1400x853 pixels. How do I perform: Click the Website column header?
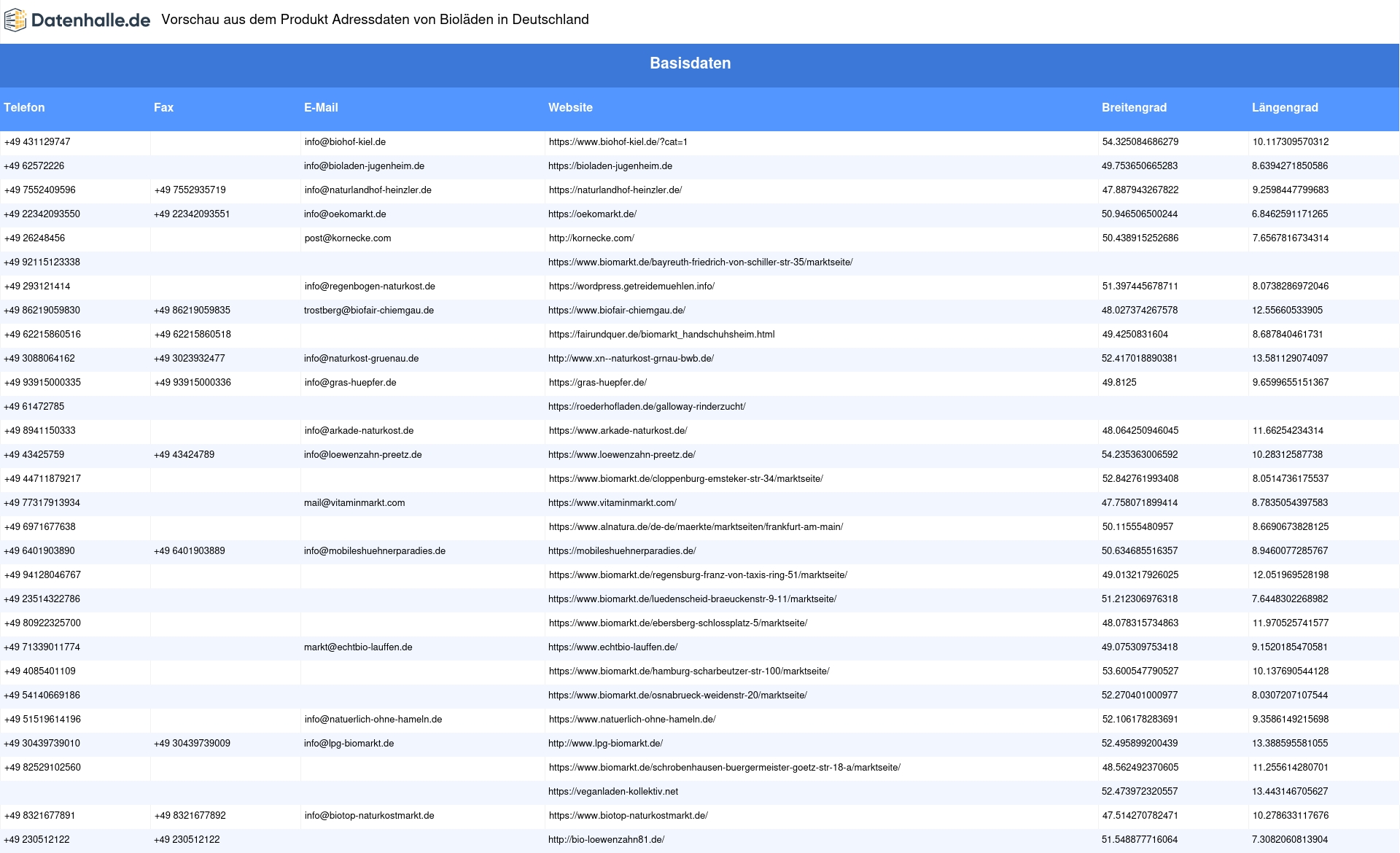click(570, 107)
